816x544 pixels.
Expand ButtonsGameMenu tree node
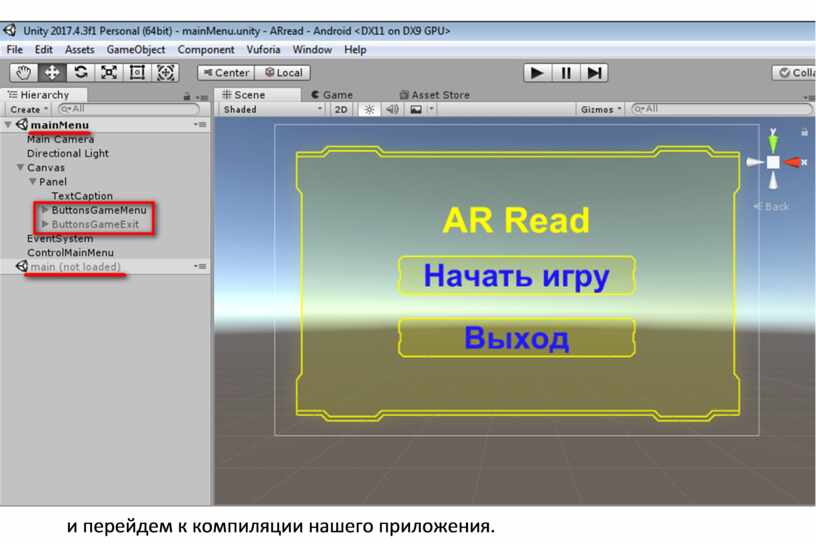click(45, 210)
